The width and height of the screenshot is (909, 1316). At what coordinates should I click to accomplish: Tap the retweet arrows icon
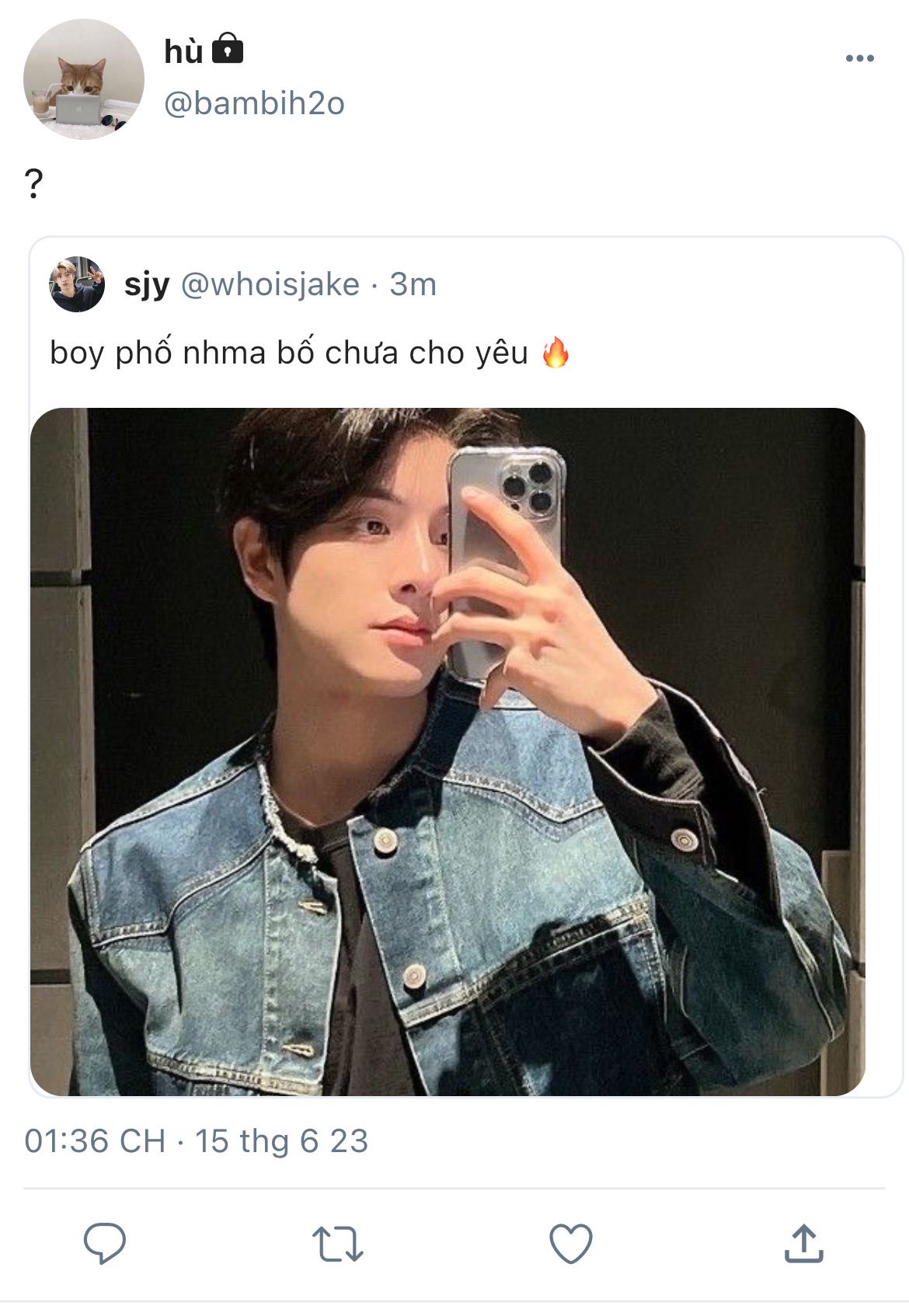tap(338, 1244)
